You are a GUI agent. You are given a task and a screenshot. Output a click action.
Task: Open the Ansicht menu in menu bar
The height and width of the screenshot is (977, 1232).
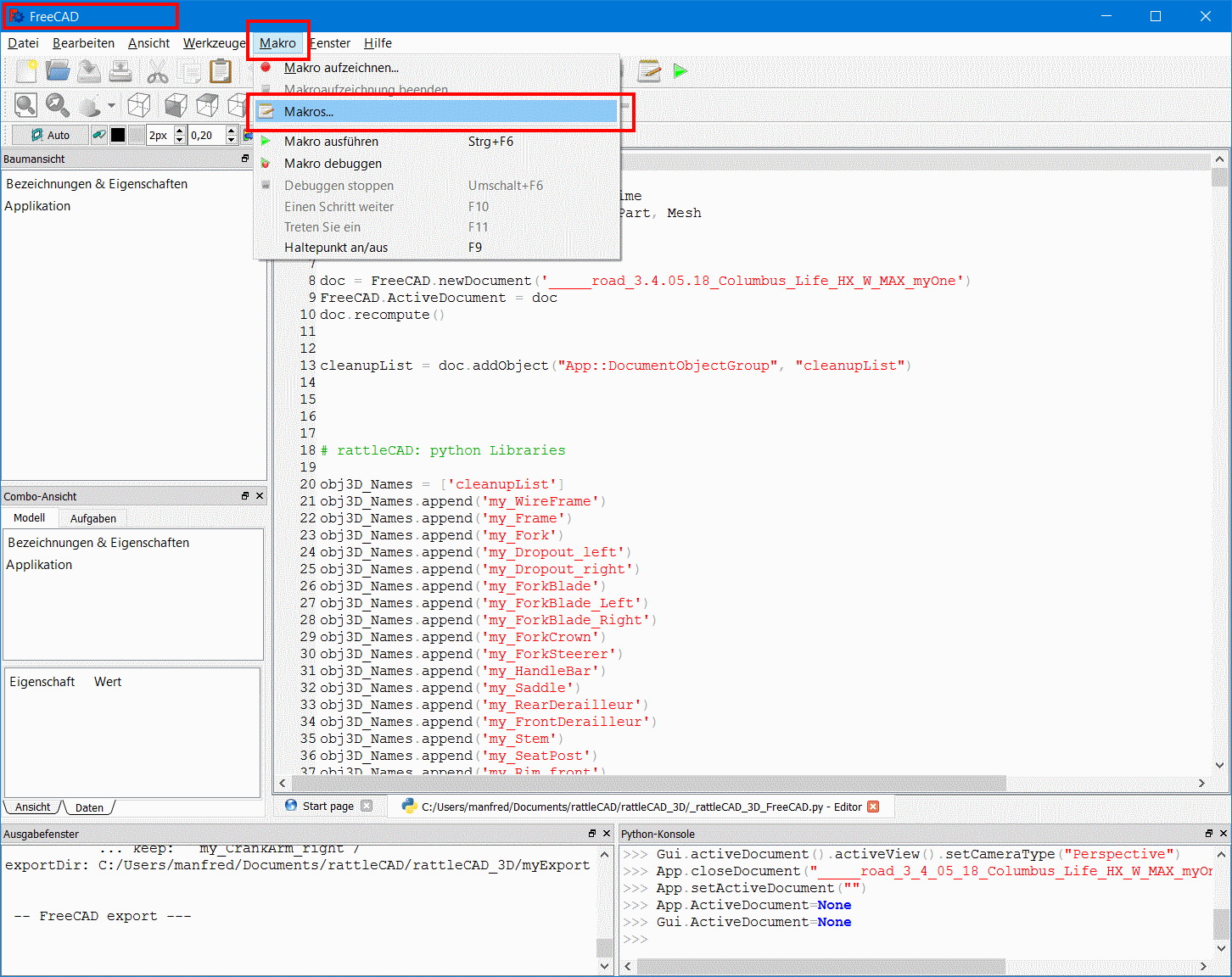148,43
